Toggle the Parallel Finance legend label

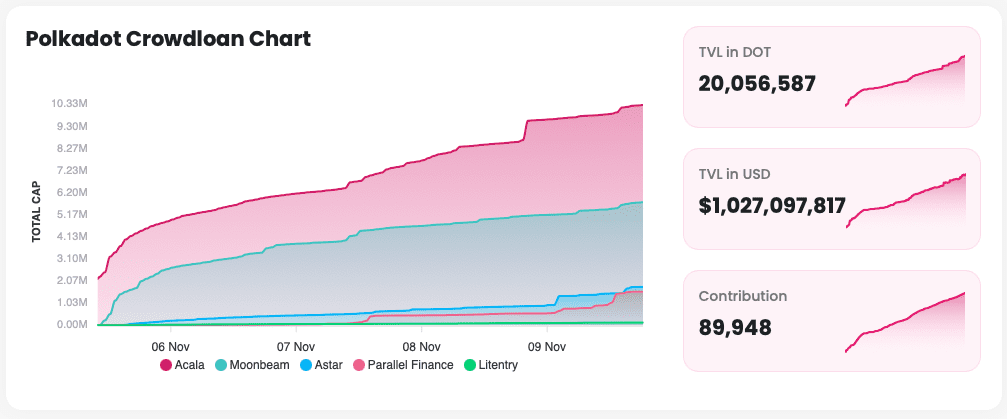tap(410, 365)
